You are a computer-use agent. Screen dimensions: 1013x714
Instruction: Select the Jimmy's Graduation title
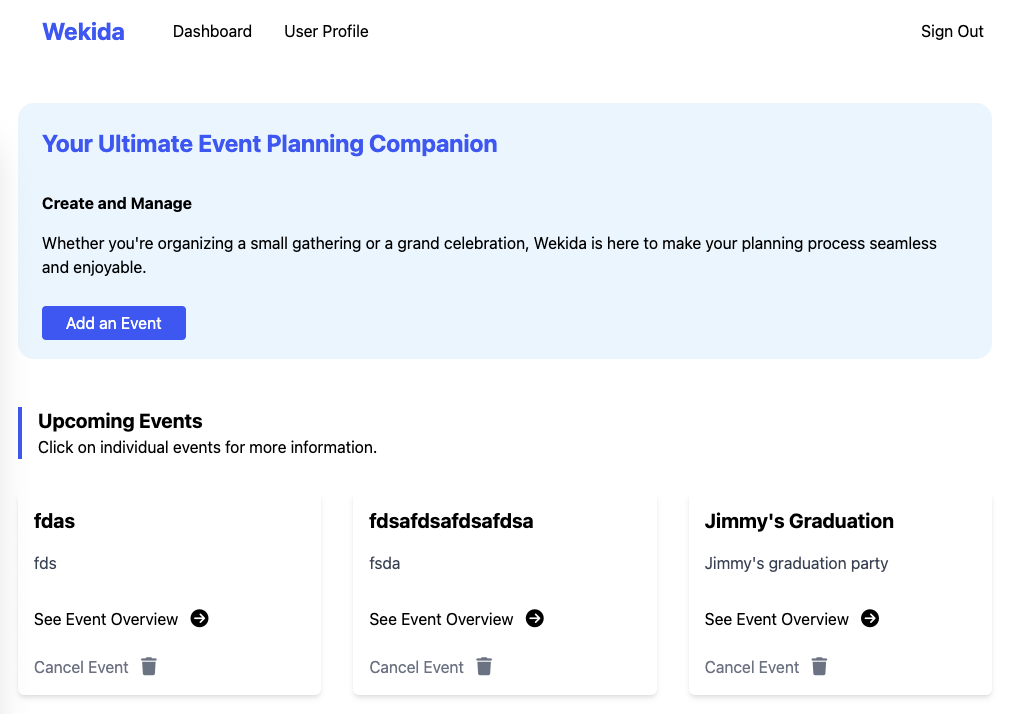point(799,521)
